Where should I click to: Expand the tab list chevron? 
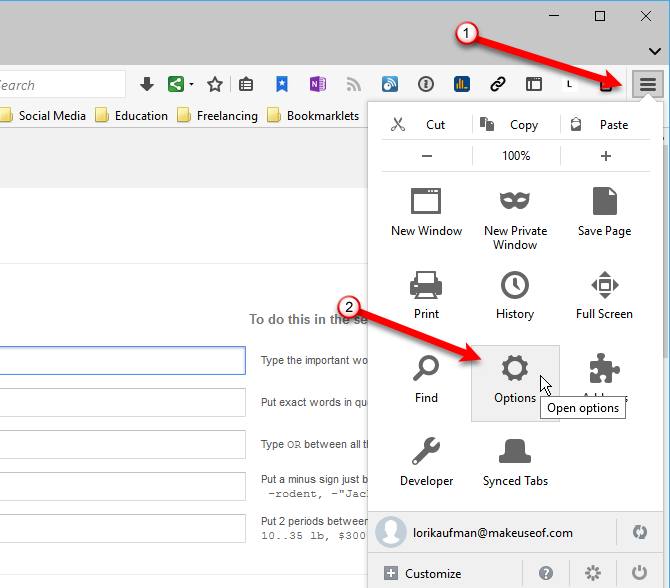pyautogui.click(x=654, y=51)
